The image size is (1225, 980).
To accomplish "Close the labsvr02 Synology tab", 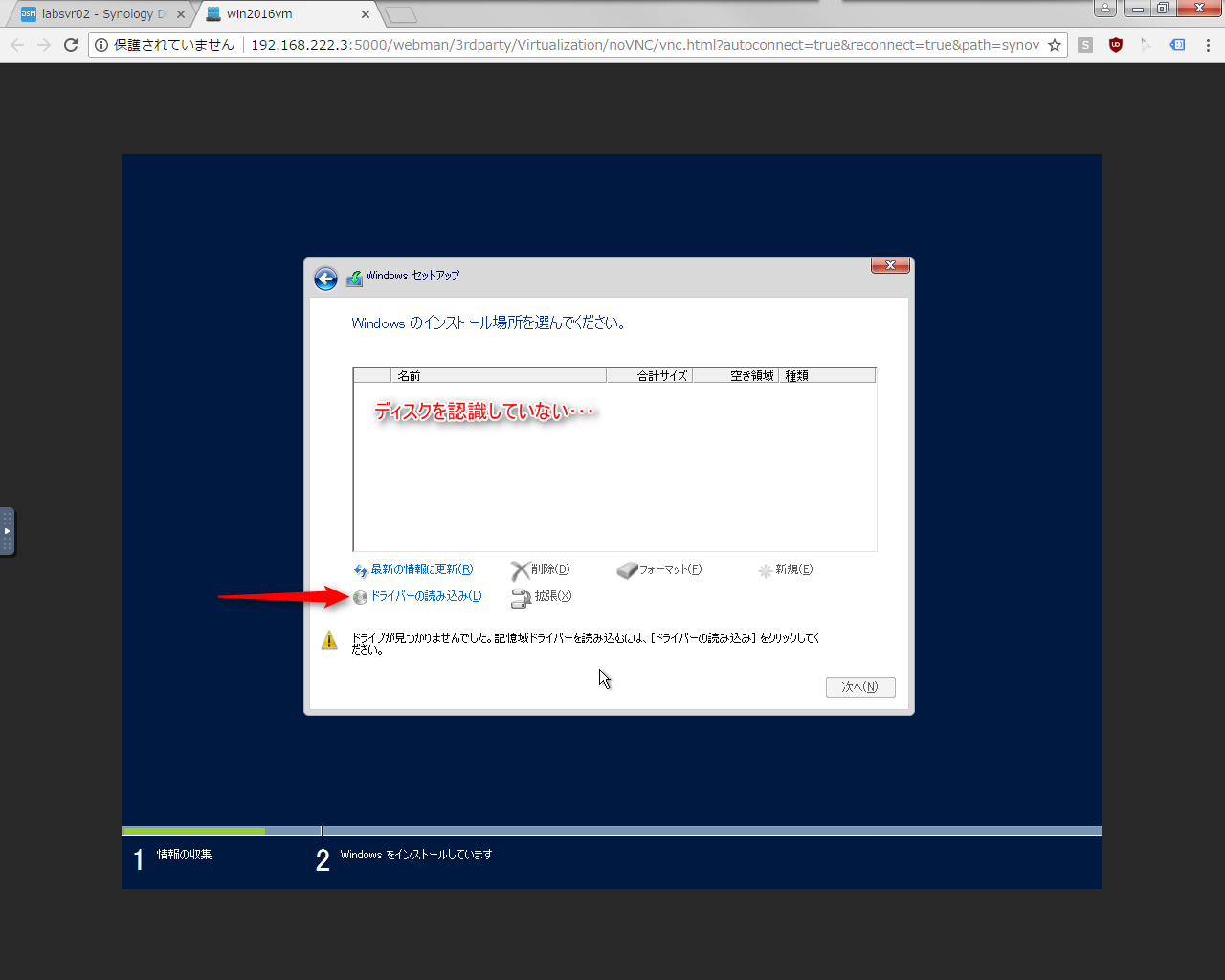I will coord(181,14).
